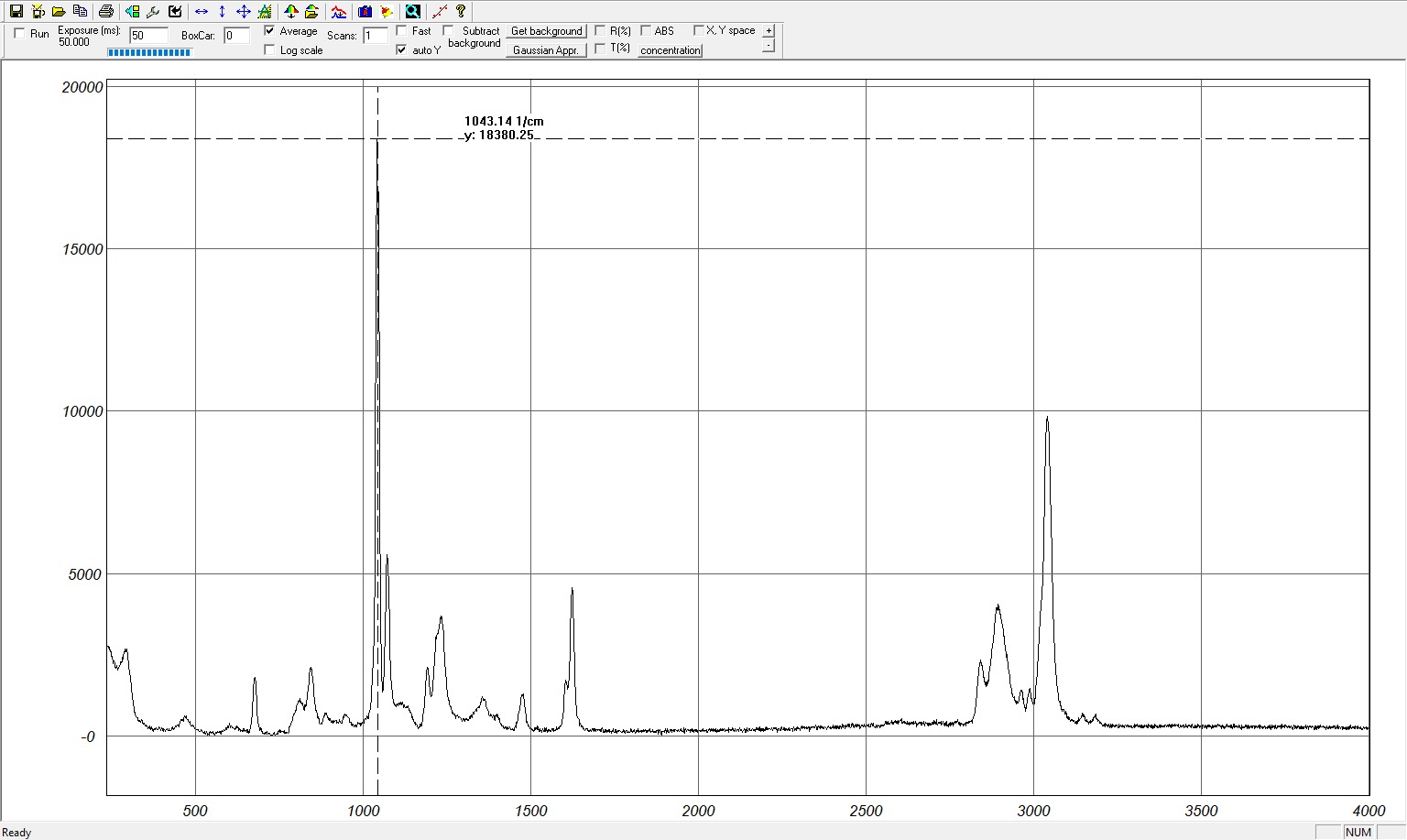Click the concentration button

pyautogui.click(x=670, y=50)
